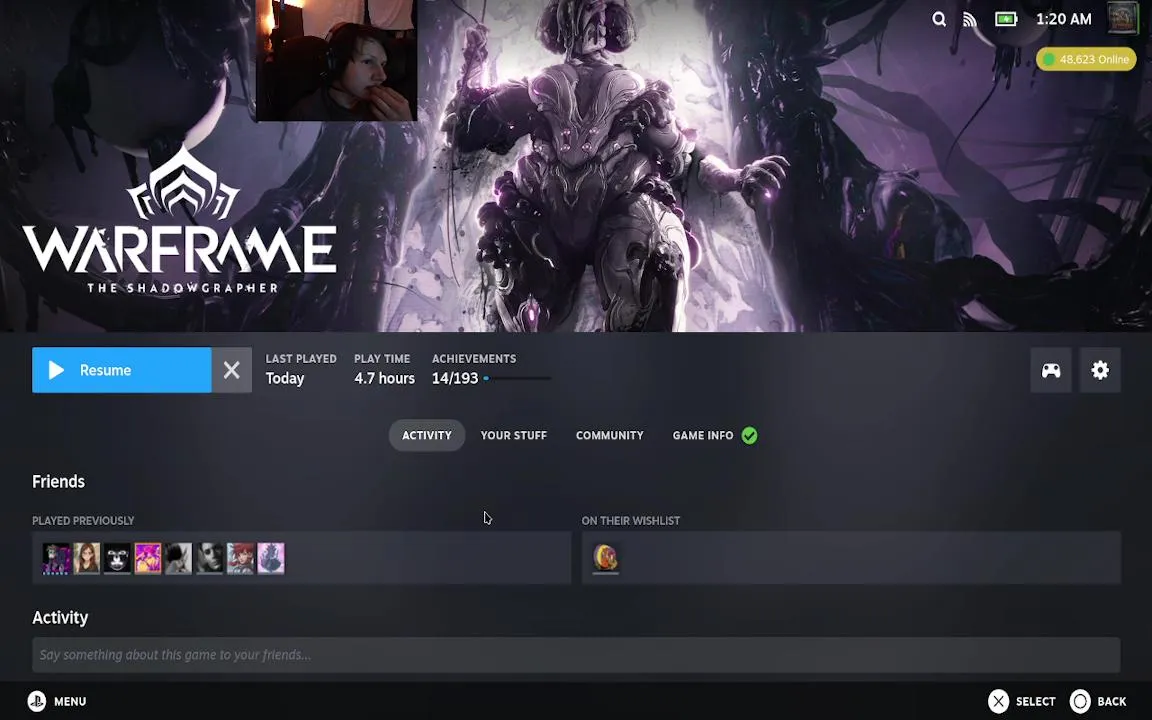Switch to the Your Stuff tab
Screen dimensions: 1152x720
514,436
